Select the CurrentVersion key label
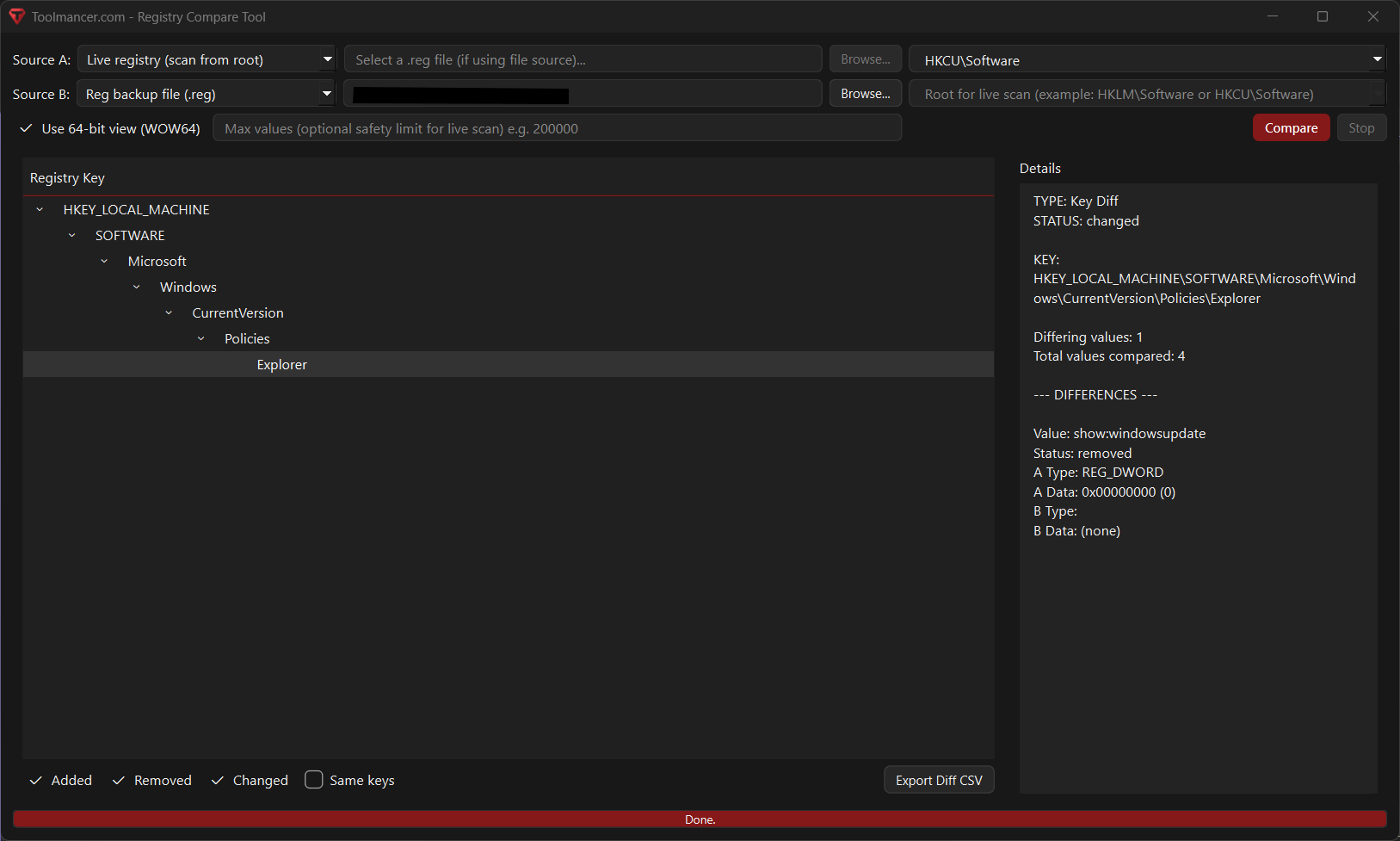This screenshot has width=1400, height=841. pyautogui.click(x=237, y=312)
